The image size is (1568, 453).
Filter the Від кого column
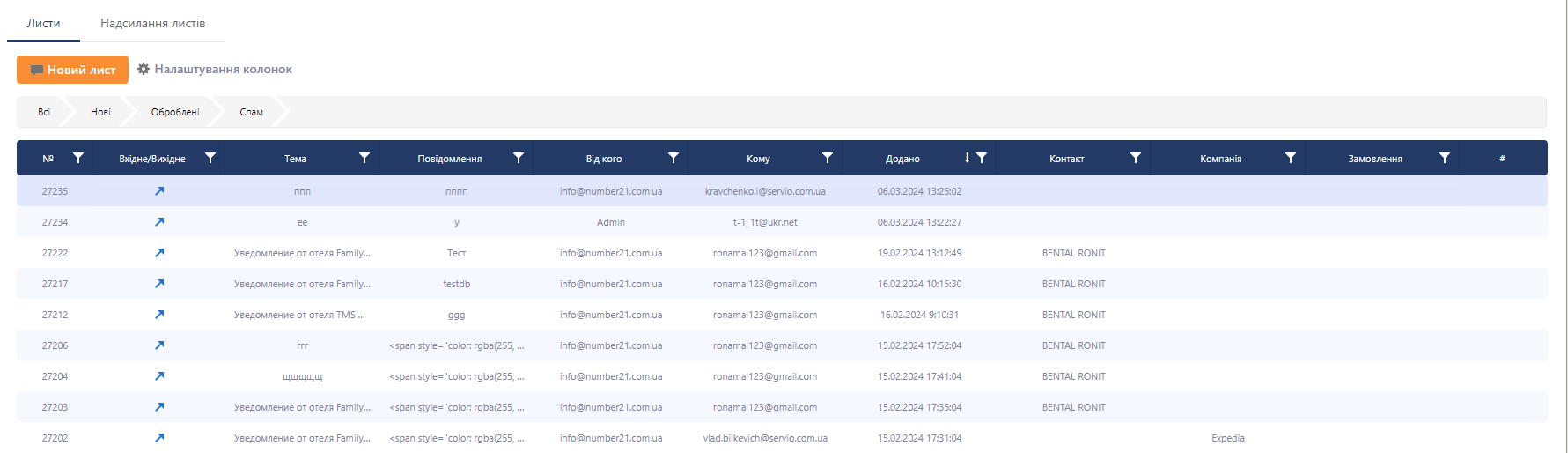click(674, 158)
